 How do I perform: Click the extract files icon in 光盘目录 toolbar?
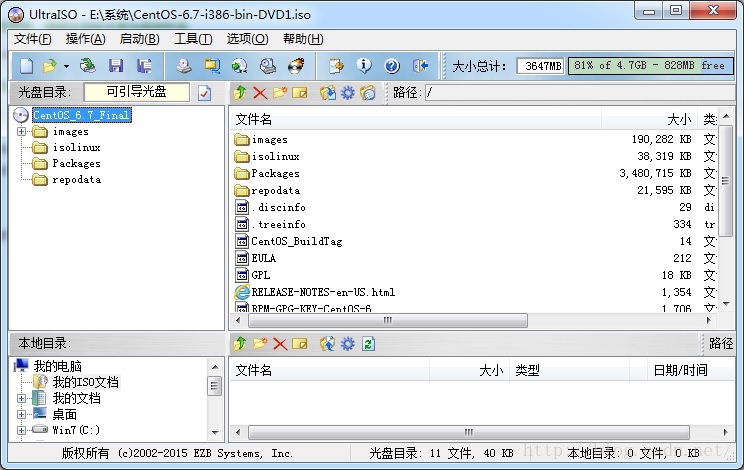tap(327, 92)
